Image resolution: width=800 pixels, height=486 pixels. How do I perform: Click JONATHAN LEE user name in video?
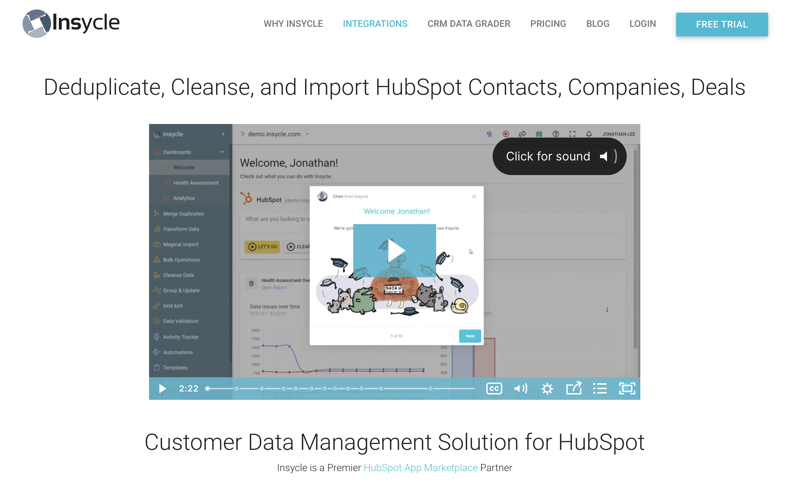click(618, 134)
